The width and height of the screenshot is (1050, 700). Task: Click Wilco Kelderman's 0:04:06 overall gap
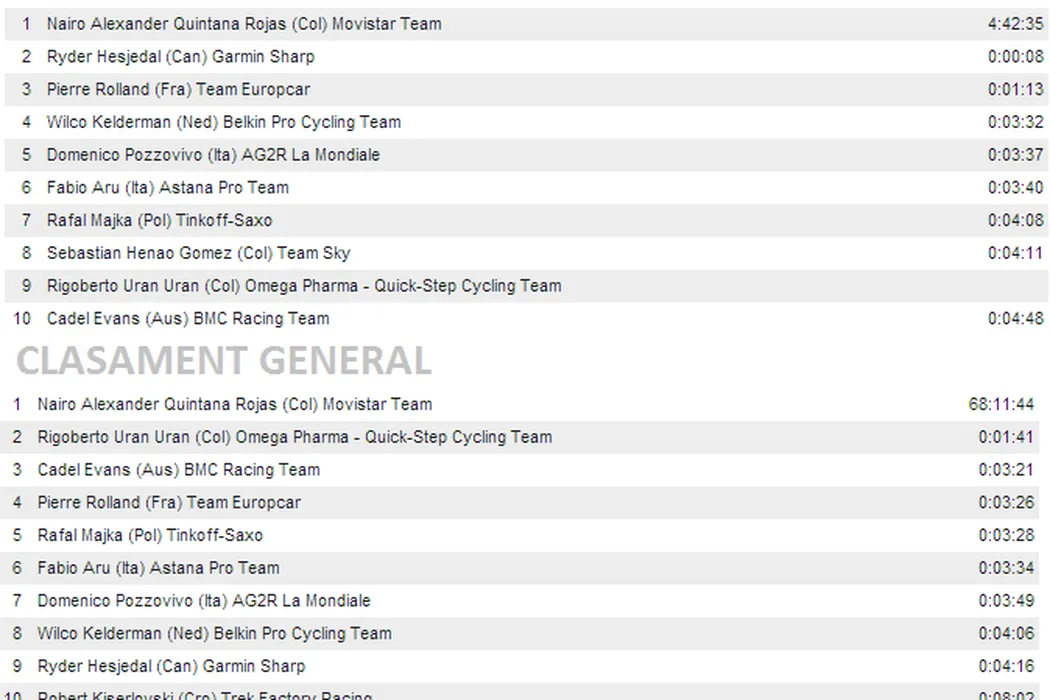tap(1006, 634)
